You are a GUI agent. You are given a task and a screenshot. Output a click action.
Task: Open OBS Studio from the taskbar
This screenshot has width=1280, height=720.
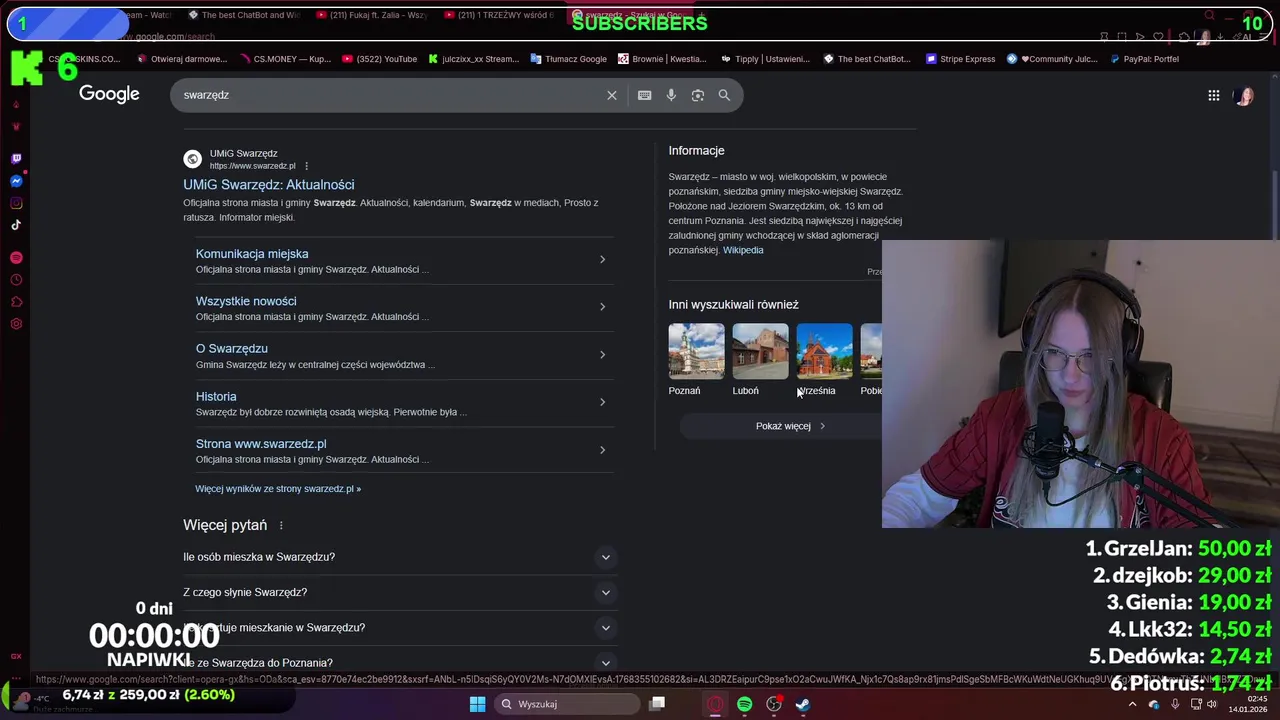(773, 704)
